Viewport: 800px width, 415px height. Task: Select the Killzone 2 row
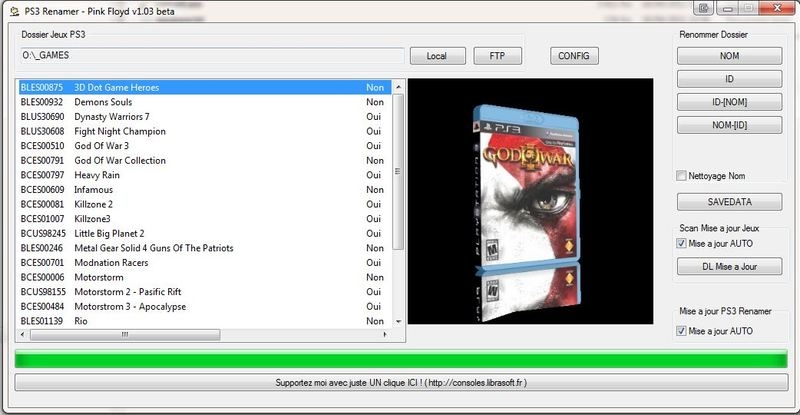pos(205,204)
